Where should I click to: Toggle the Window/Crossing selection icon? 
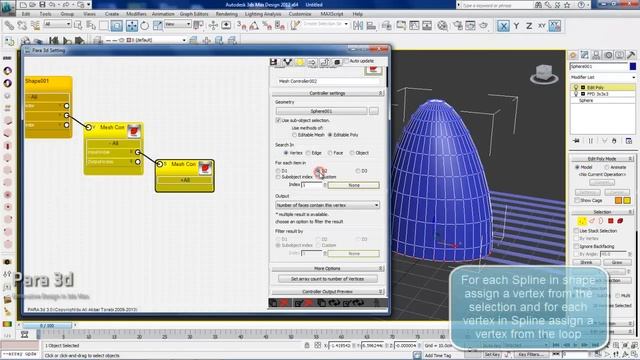tap(117, 26)
